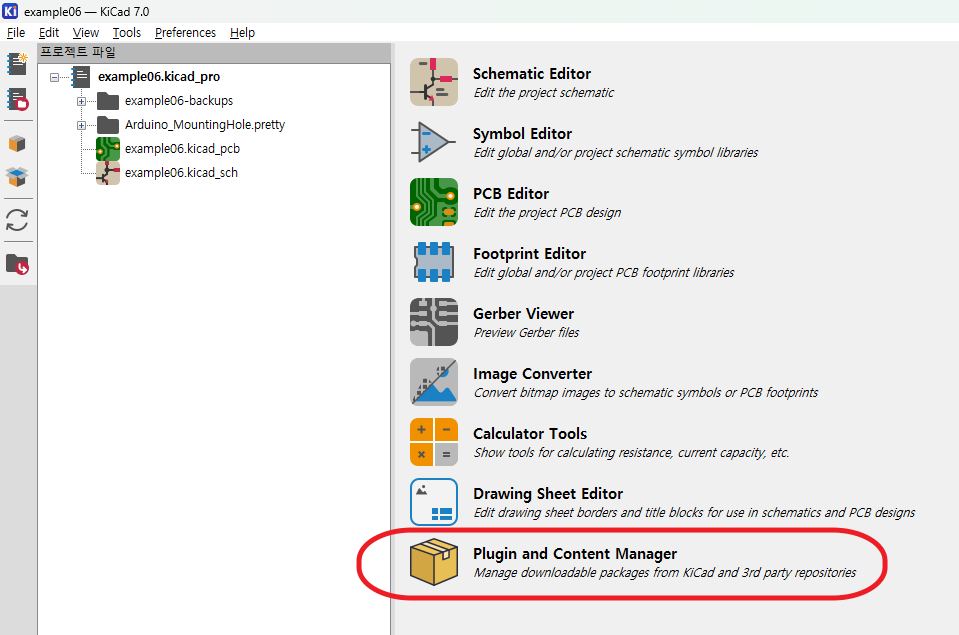This screenshot has height=635, width=959.
Task: Expand the example06-backups folder
Action: [x=81, y=102]
